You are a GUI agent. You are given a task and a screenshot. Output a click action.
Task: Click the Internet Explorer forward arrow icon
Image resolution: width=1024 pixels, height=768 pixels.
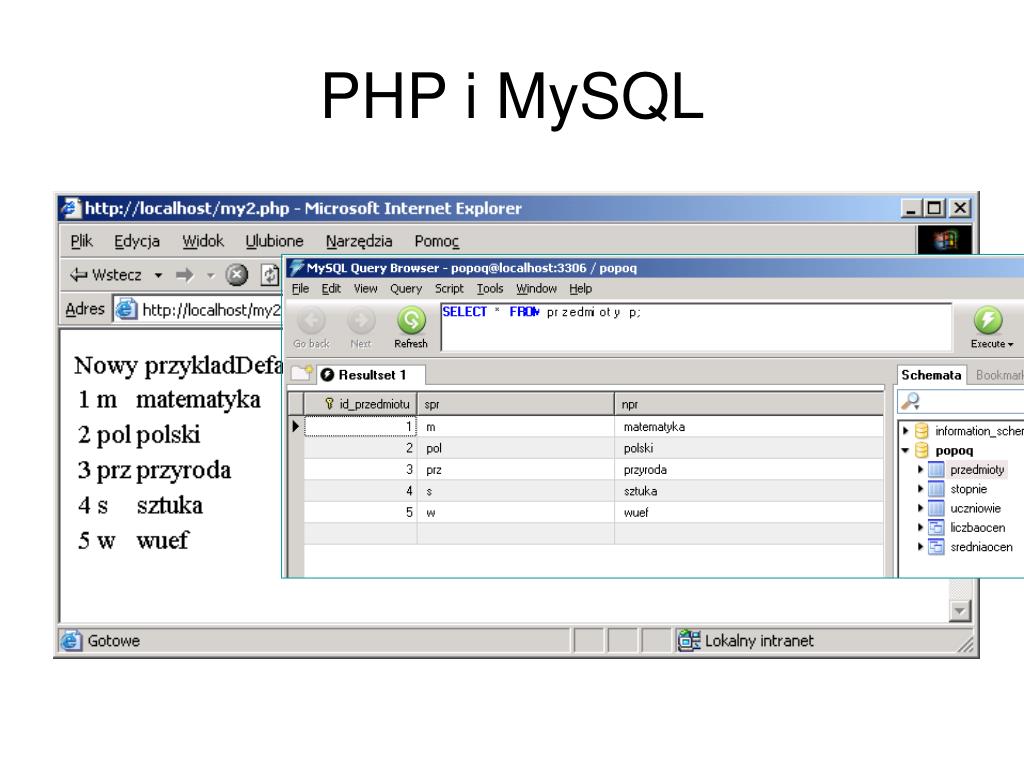[x=185, y=275]
